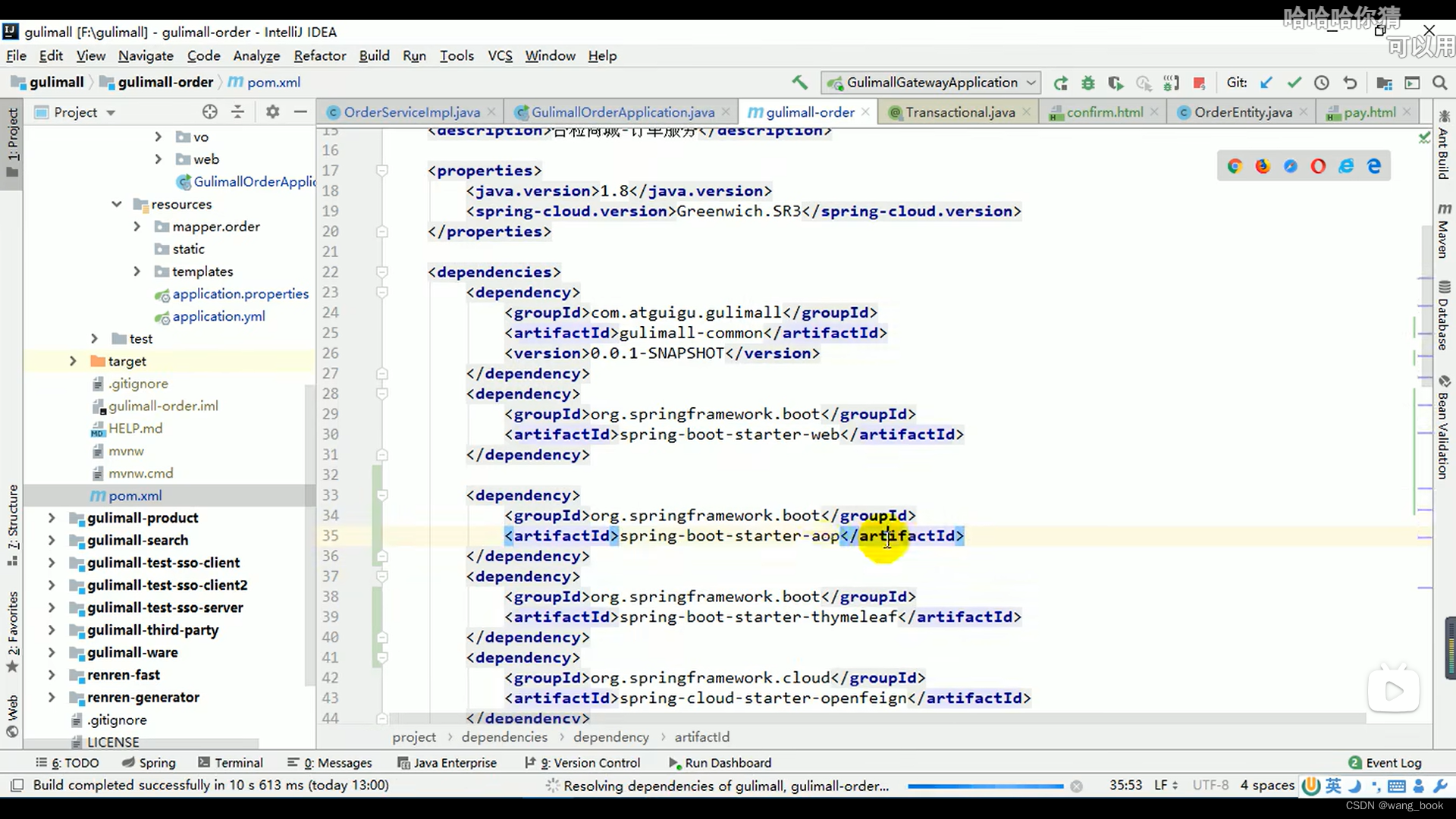Open the Navigate menu
This screenshot has height=819, width=1456.
tap(146, 55)
